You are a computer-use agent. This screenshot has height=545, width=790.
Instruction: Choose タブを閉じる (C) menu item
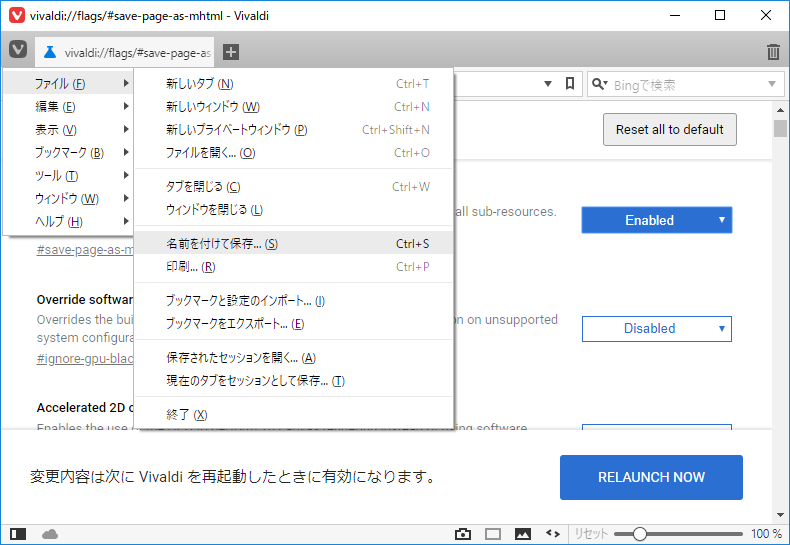click(x=294, y=187)
